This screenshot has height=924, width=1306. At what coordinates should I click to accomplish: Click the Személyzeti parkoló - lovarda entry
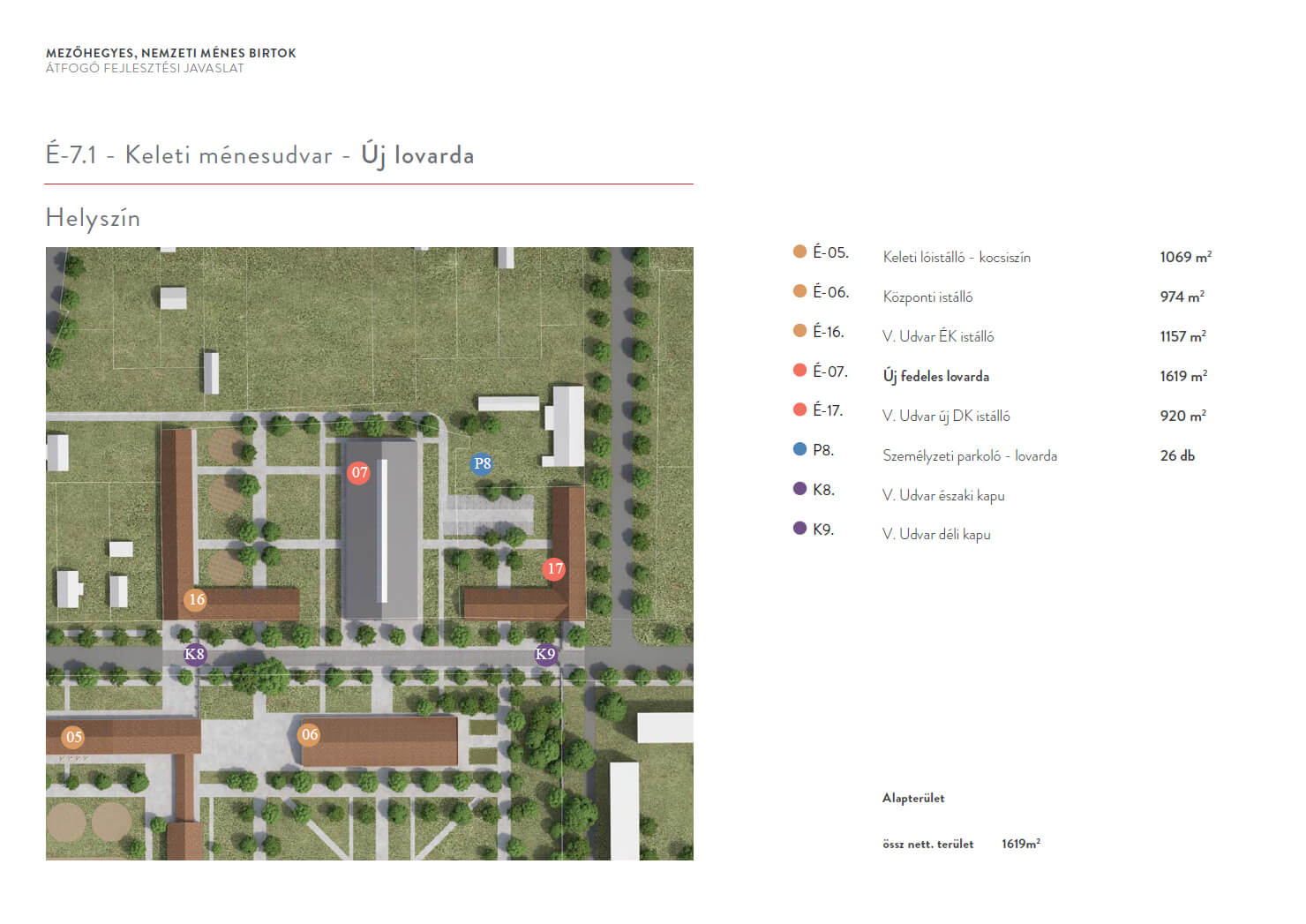[969, 456]
